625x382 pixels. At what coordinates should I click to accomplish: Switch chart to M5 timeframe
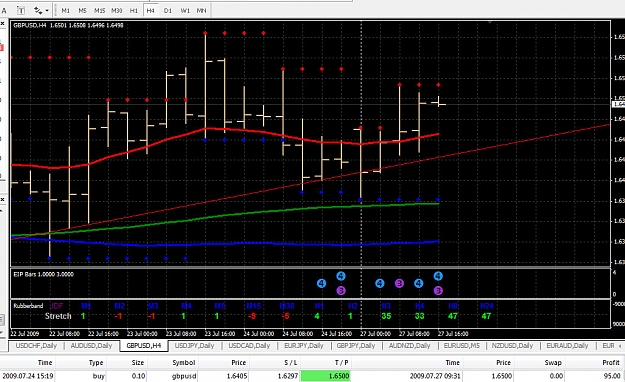pyautogui.click(x=83, y=11)
